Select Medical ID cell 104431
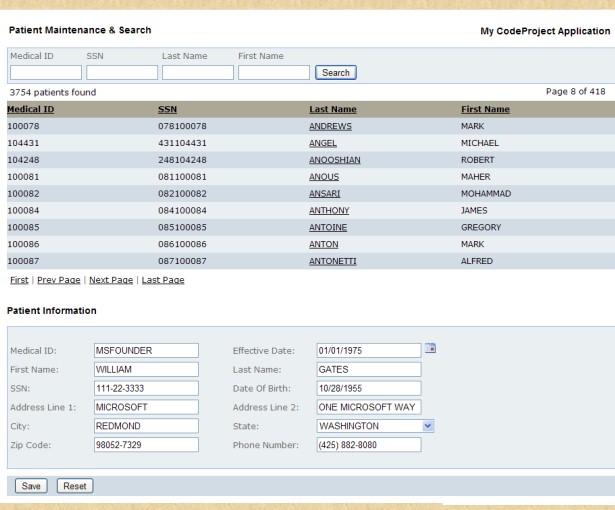 (24, 143)
